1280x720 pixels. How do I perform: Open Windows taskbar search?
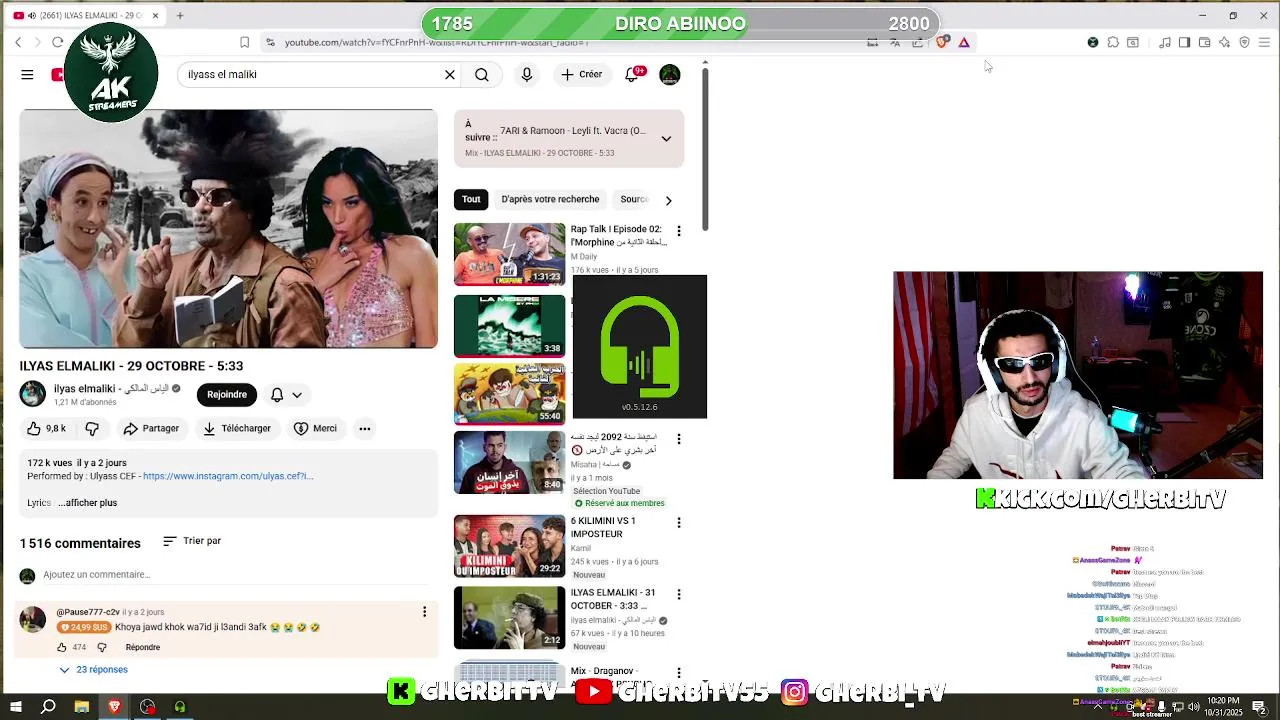point(48,707)
